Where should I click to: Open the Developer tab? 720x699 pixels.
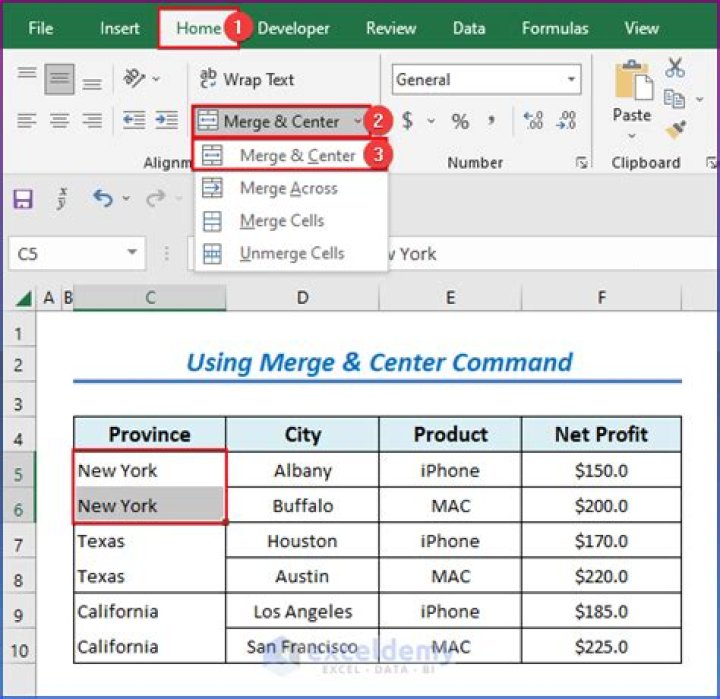click(x=293, y=28)
